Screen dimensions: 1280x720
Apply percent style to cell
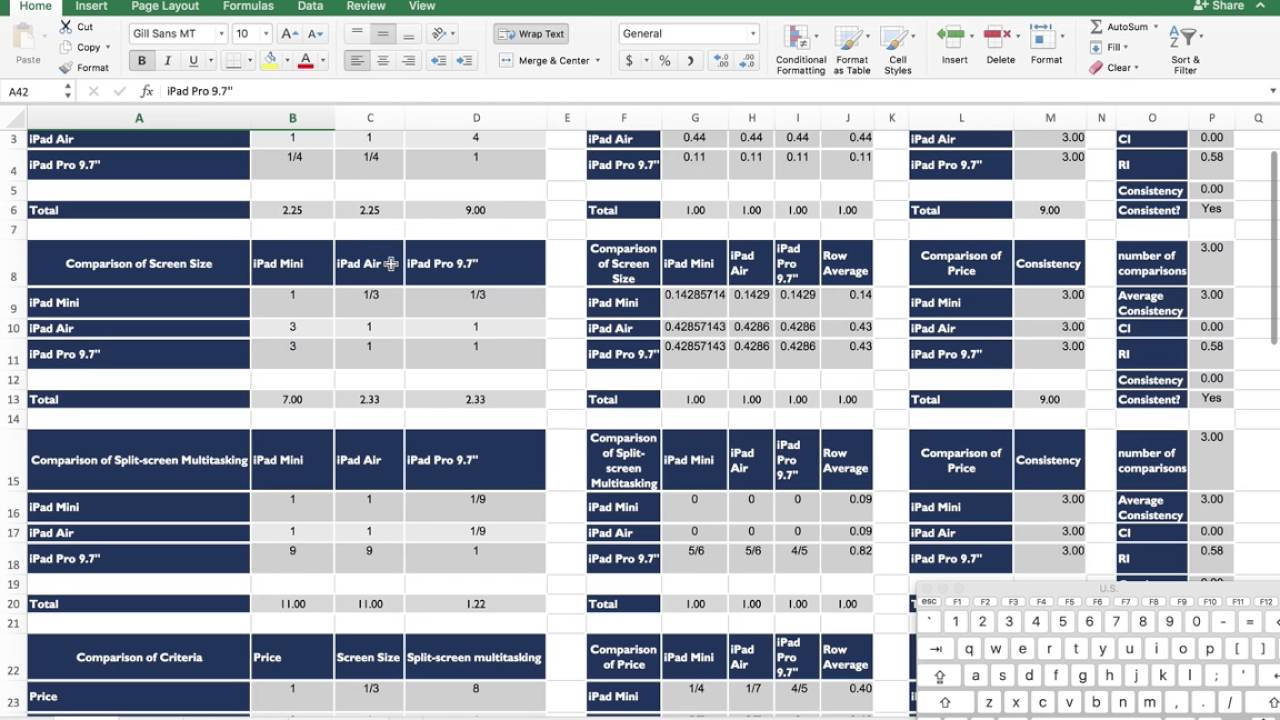coord(664,61)
